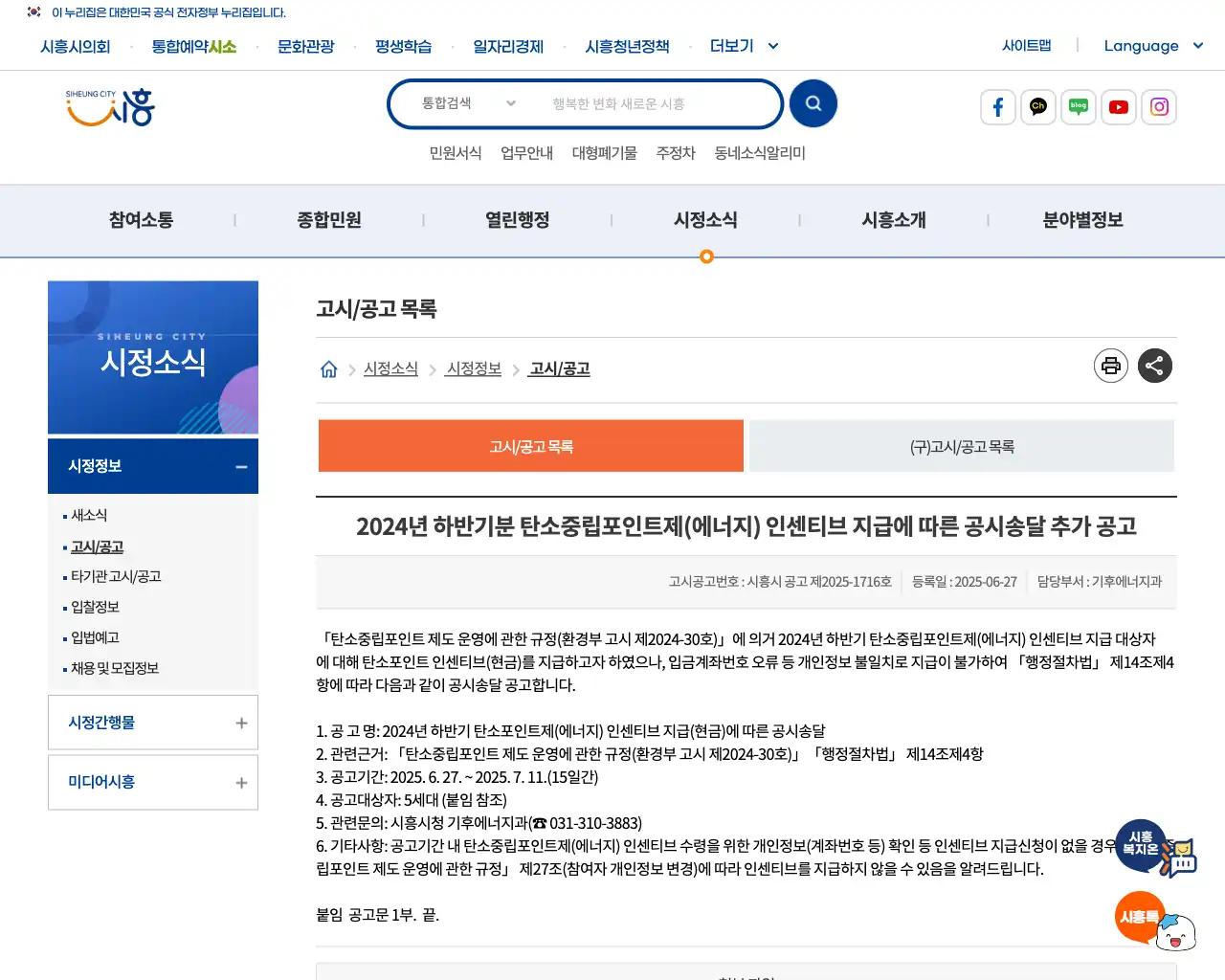Viewport: 1225px width, 980px height.
Task: Open the 시흥톡 floating mascot icon
Action: coord(1156,921)
